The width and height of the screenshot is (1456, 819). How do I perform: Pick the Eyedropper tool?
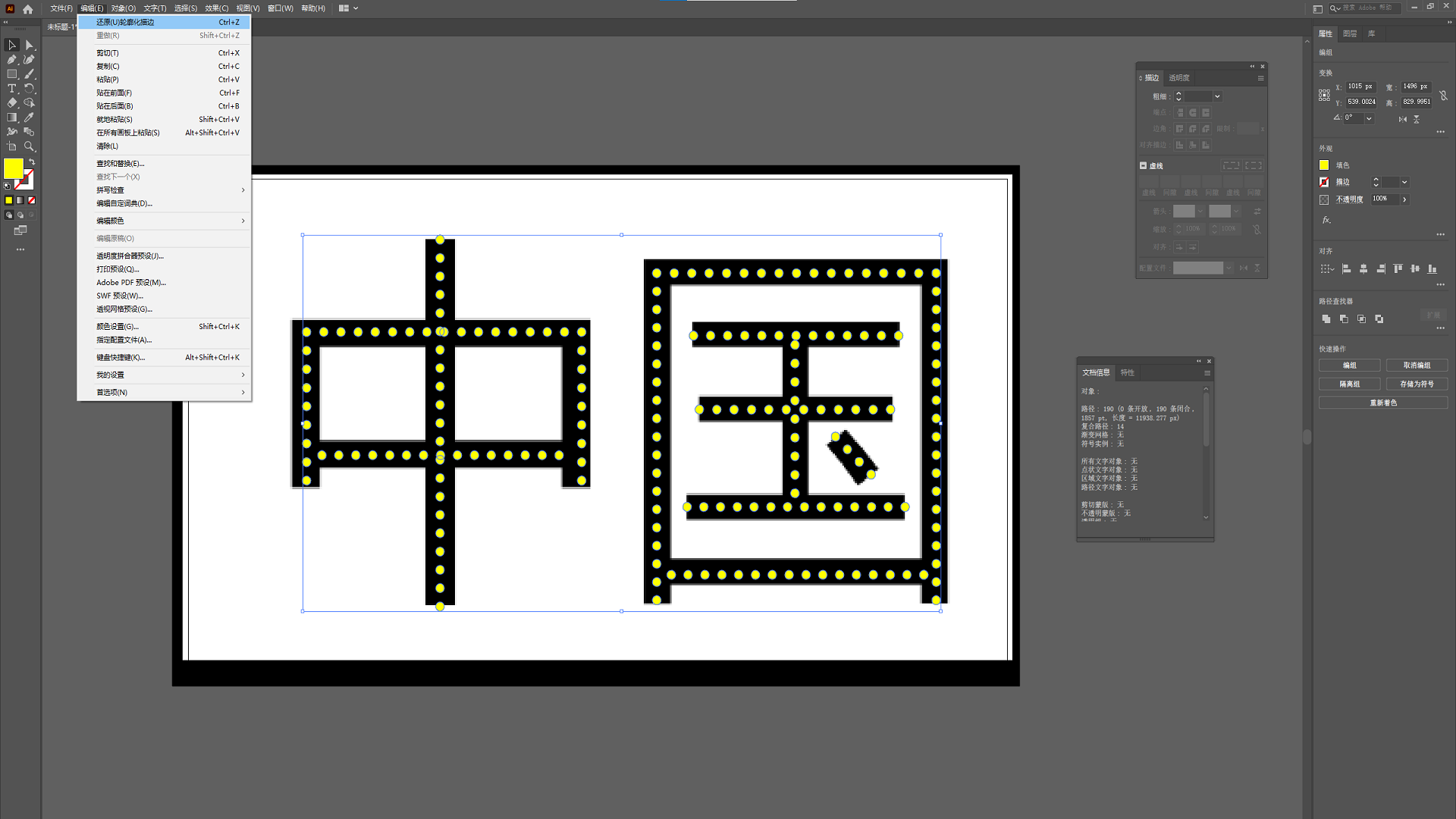(30, 118)
